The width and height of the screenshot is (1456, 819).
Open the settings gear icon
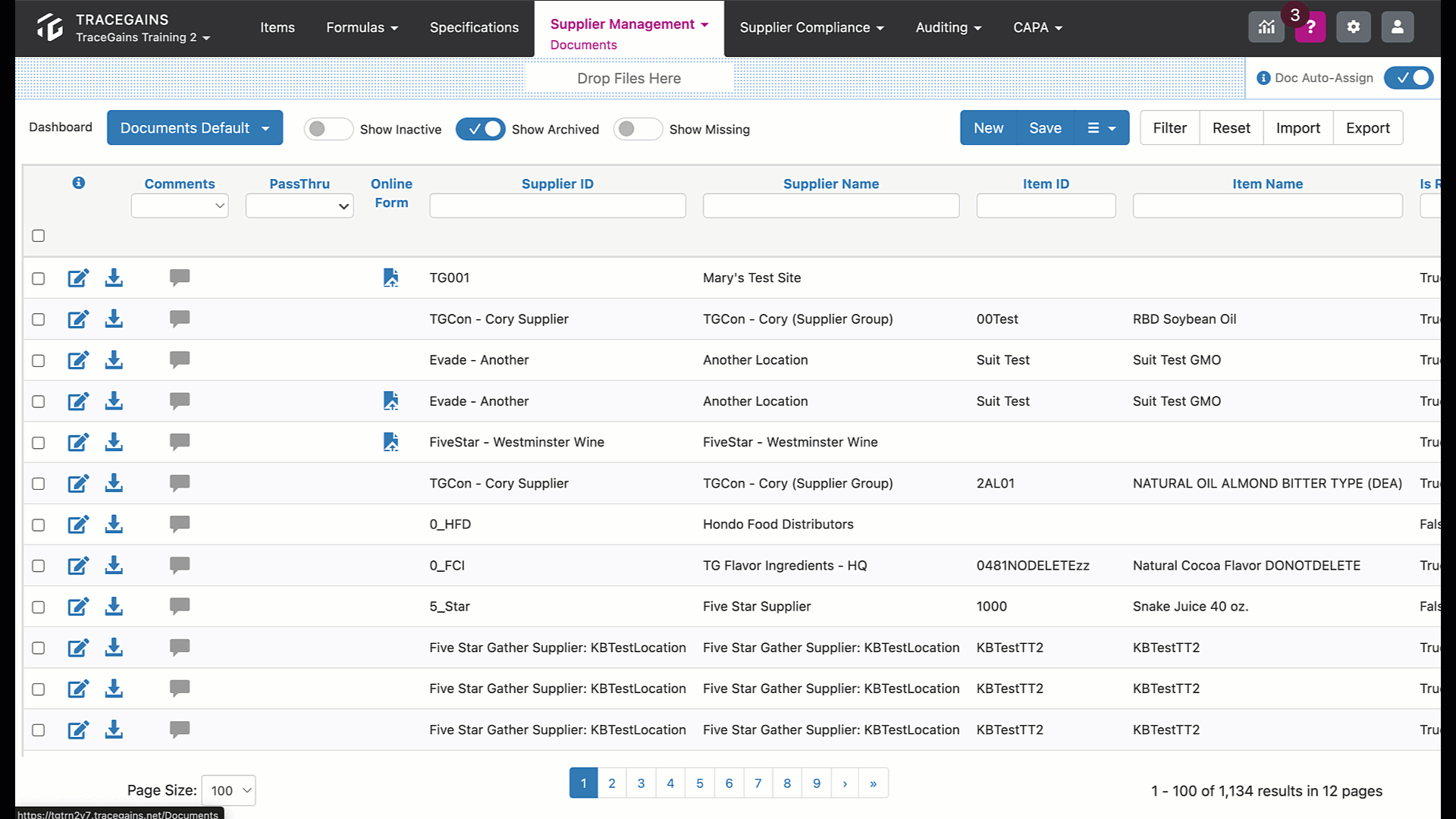point(1354,27)
